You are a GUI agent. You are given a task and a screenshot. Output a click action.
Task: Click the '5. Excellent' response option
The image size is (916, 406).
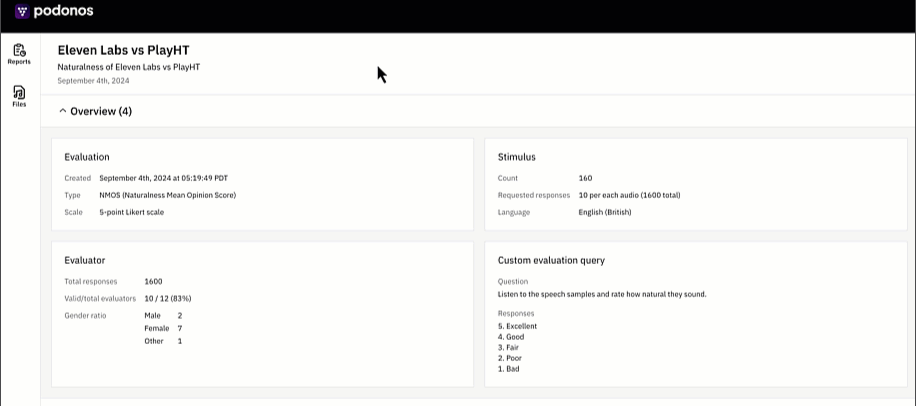coord(517,326)
